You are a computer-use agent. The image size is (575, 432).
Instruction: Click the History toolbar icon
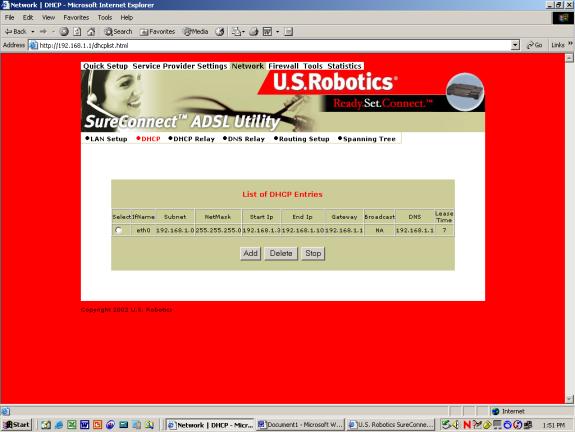[x=220, y=32]
